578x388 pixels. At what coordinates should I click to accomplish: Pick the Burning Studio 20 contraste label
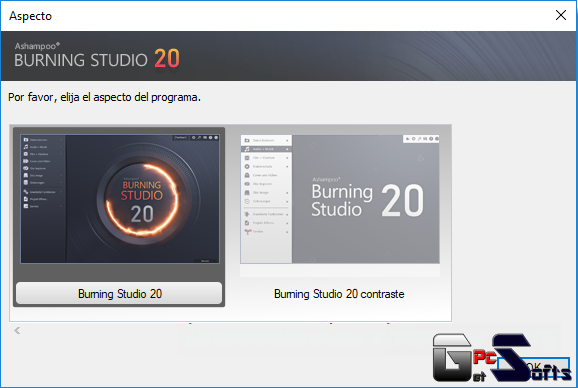point(339,294)
